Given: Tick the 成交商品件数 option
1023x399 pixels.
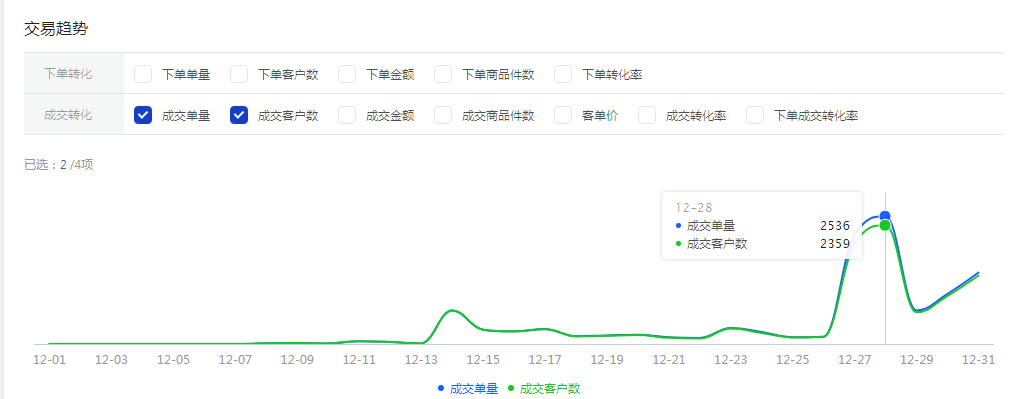Looking at the screenshot, I should click(x=443, y=115).
